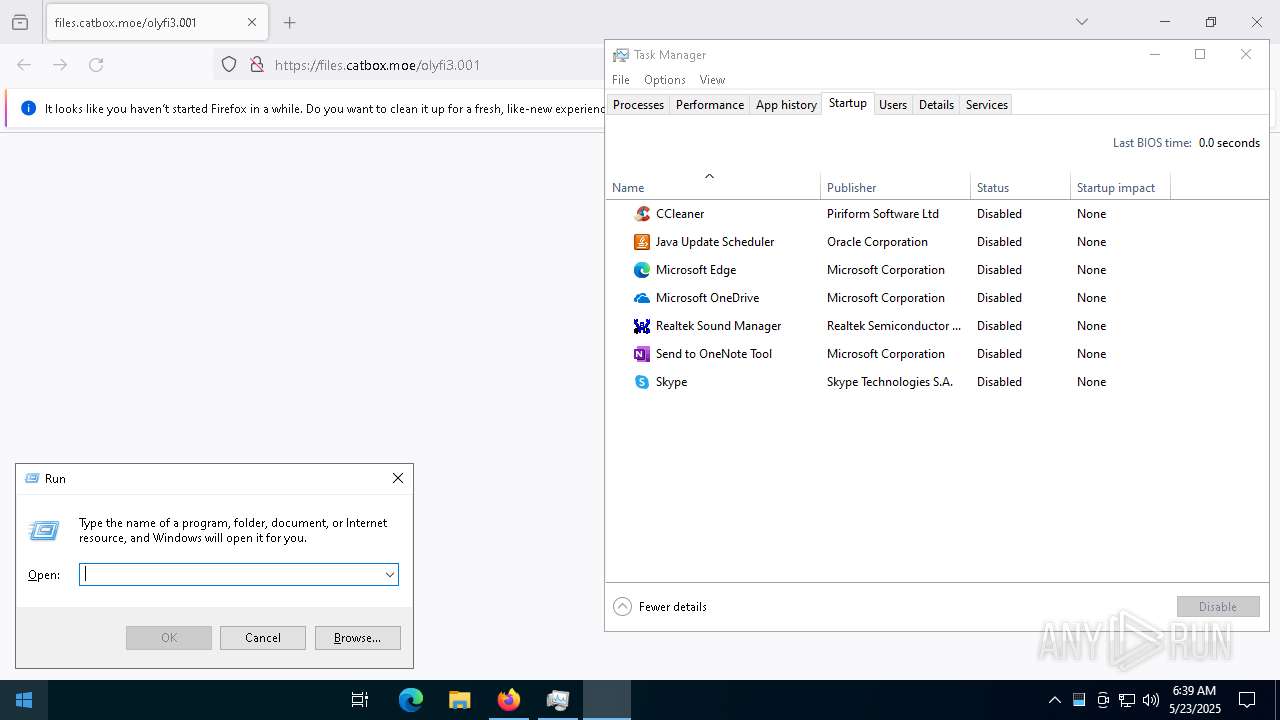Image resolution: width=1280 pixels, height=720 pixels.
Task: Open the Task Manager File menu
Action: (x=621, y=80)
